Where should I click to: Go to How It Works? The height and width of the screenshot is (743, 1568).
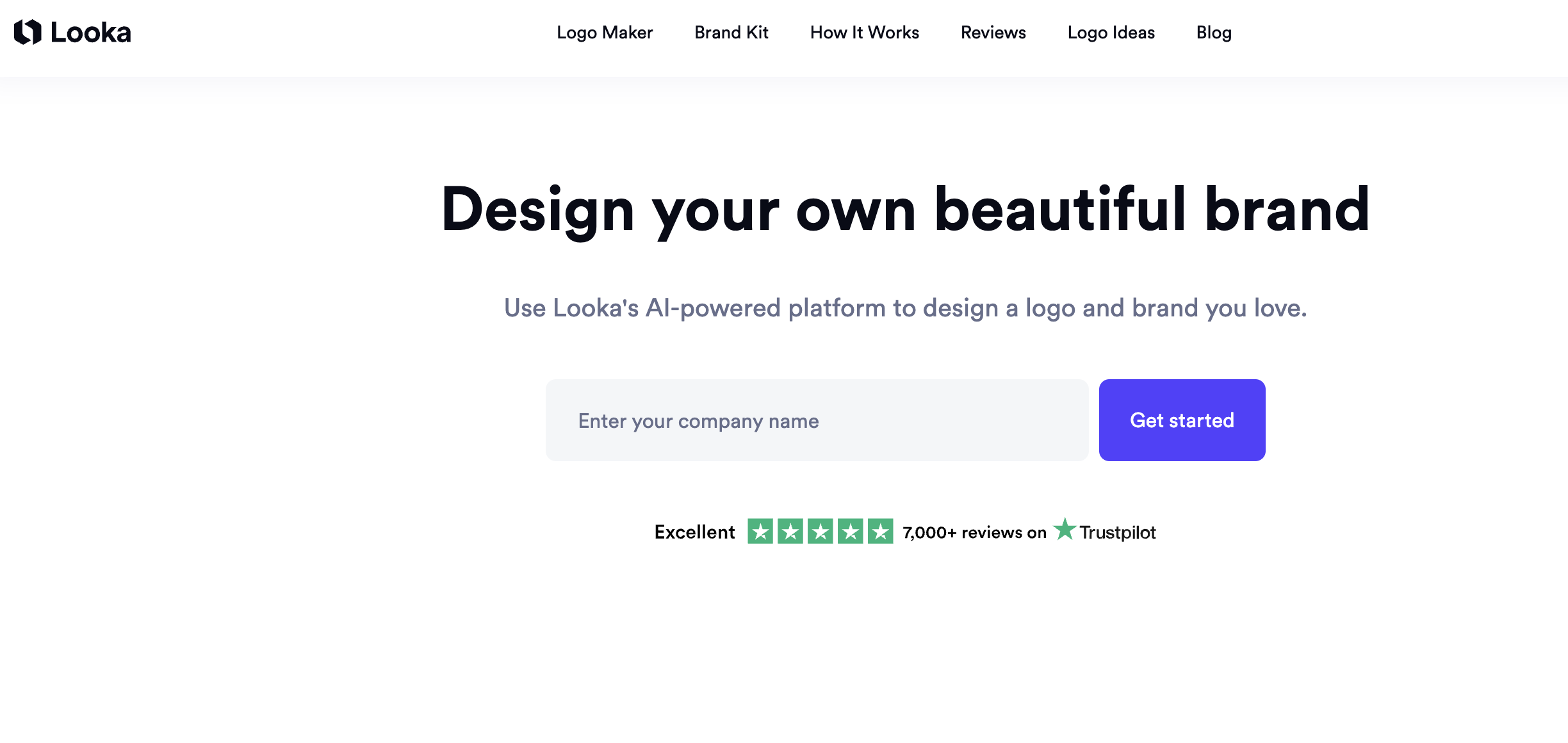pyautogui.click(x=865, y=33)
